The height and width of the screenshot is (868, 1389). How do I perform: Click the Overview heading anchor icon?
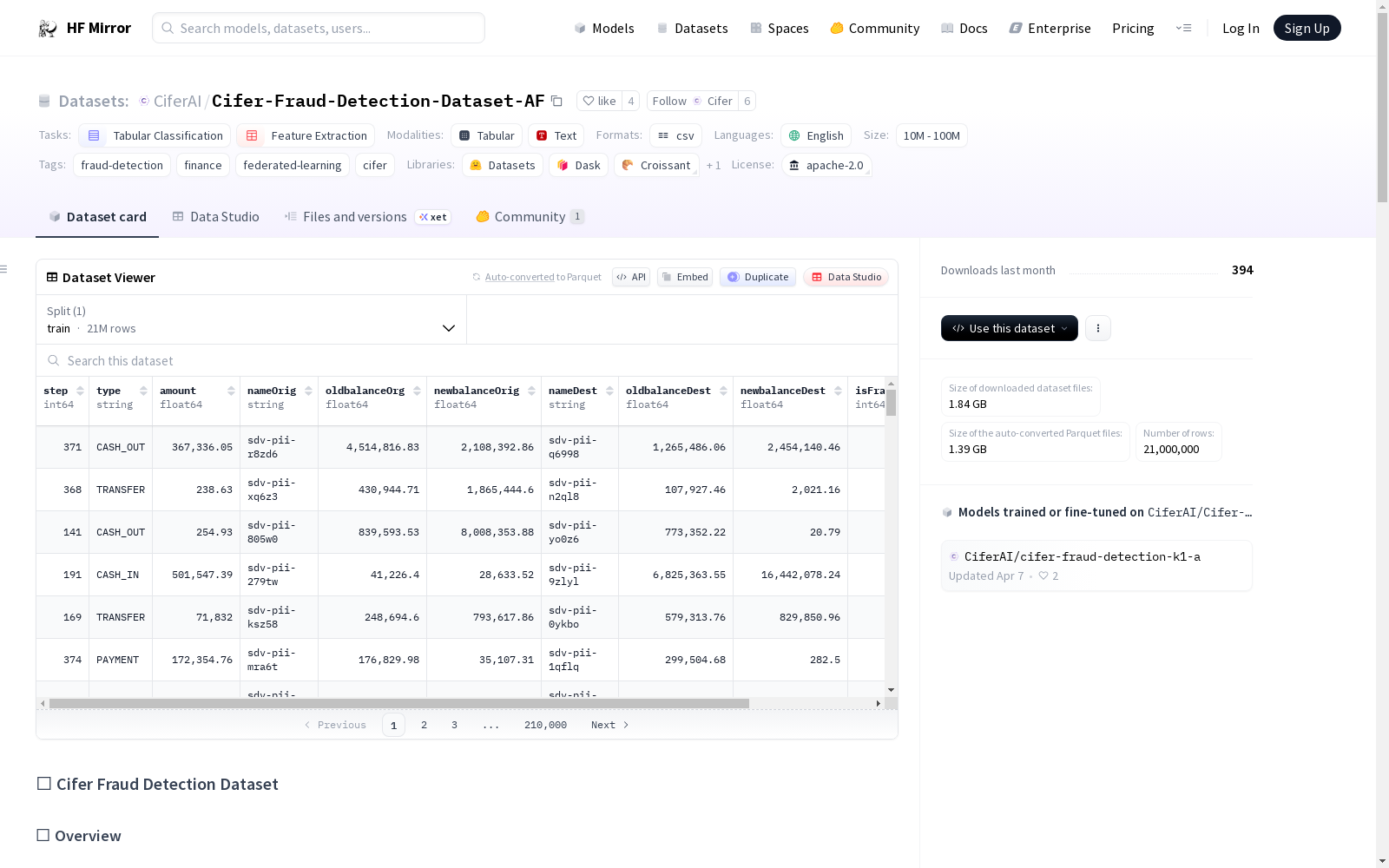(43, 835)
